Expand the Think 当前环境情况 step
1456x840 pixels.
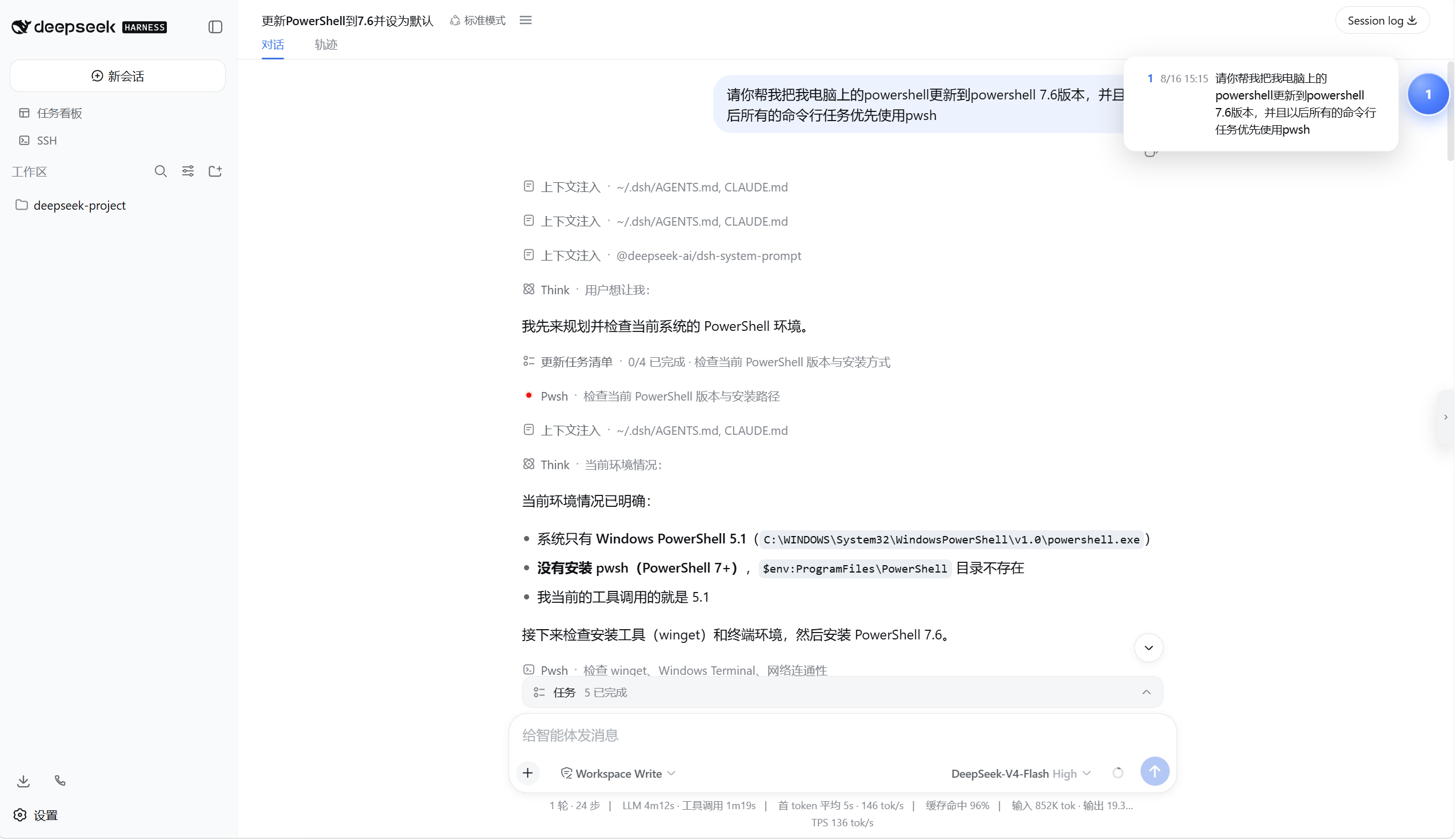click(593, 465)
